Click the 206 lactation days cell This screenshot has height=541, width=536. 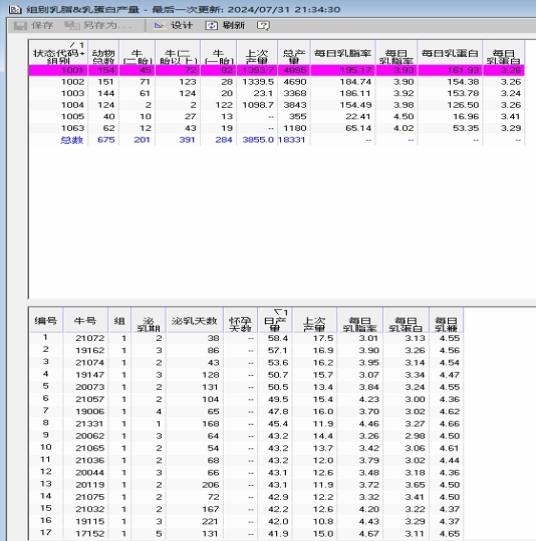click(210, 485)
